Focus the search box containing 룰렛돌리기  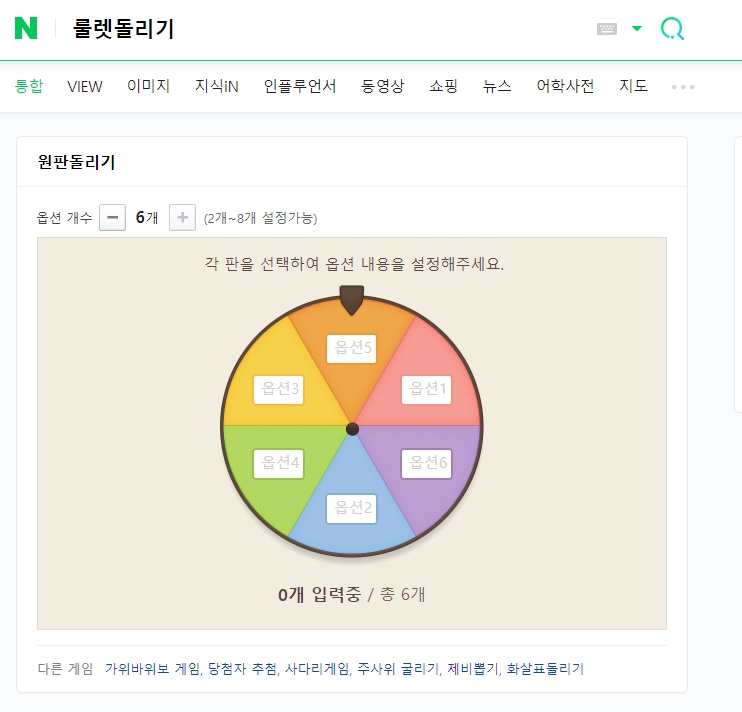(124, 28)
